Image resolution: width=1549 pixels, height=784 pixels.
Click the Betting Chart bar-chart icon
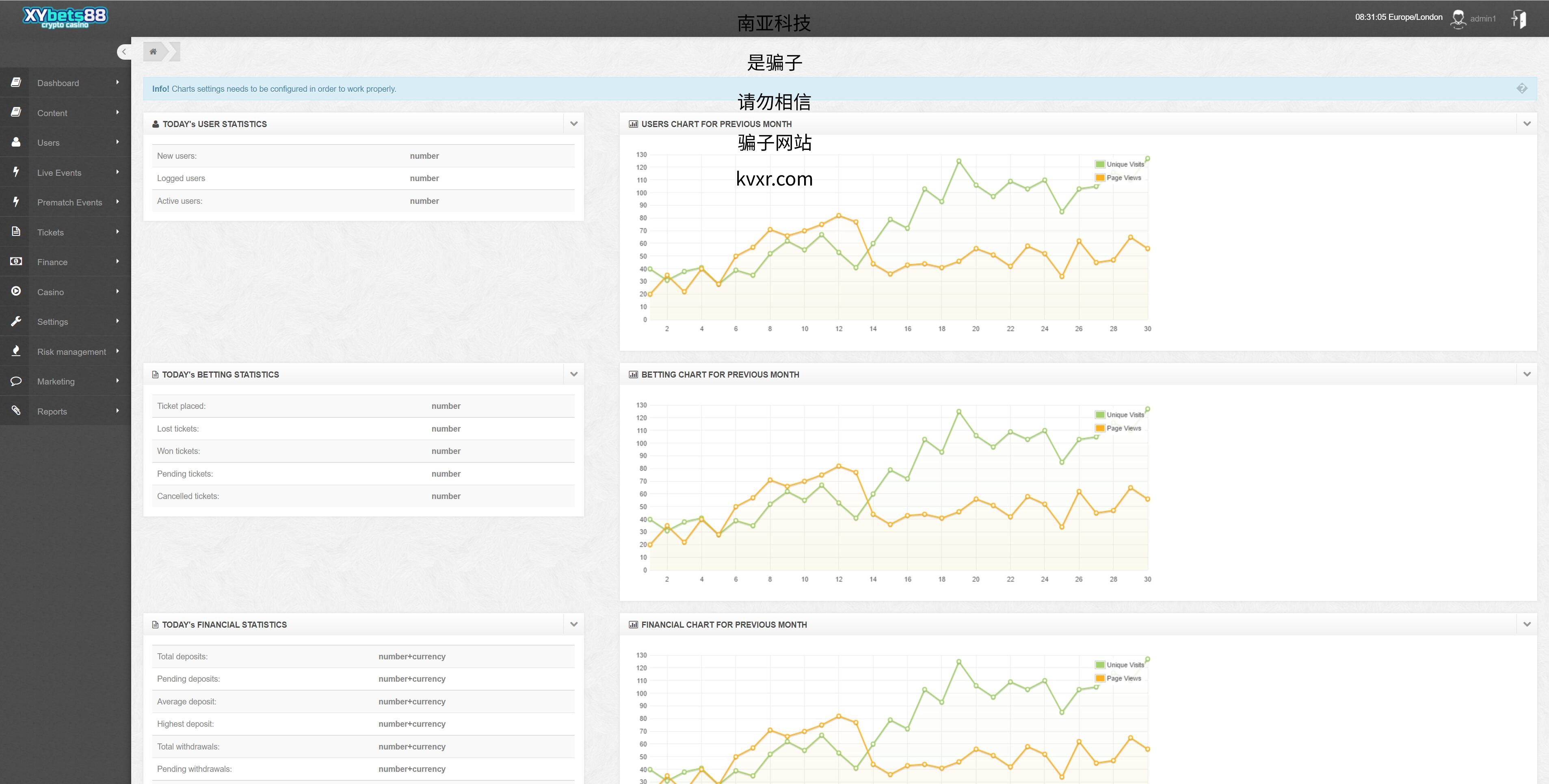(633, 375)
